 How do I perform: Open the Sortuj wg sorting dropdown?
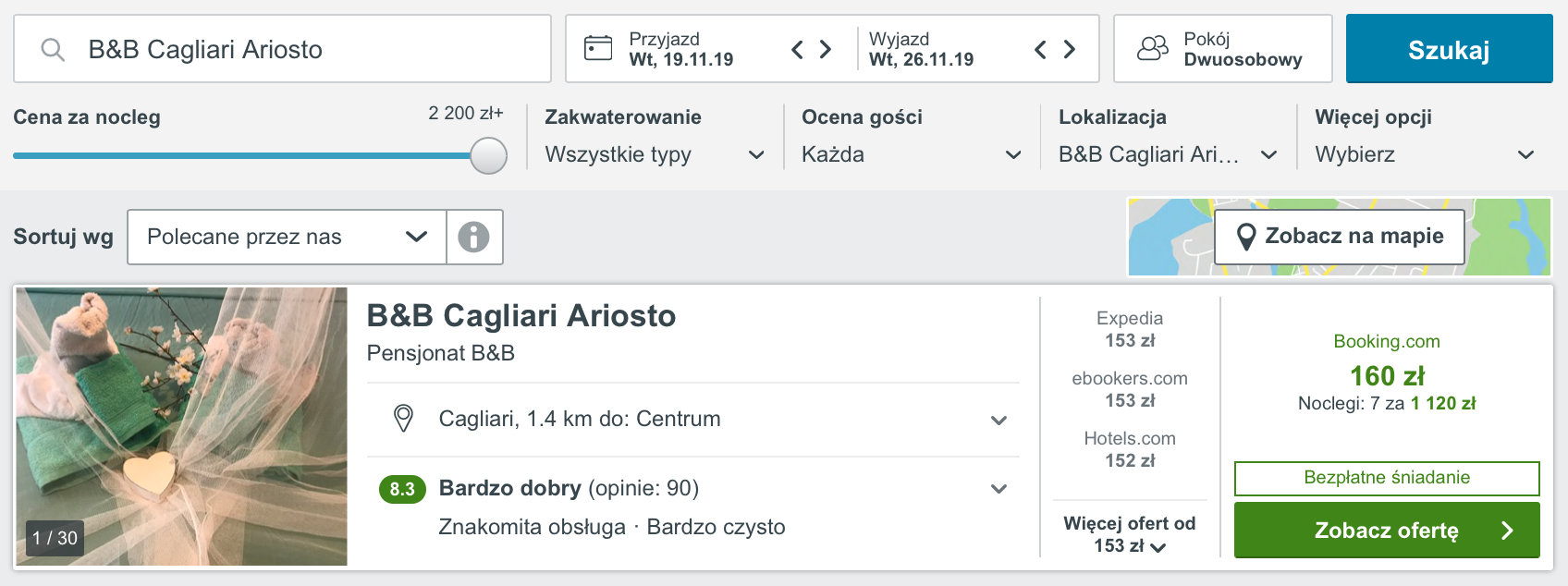pyautogui.click(x=287, y=237)
